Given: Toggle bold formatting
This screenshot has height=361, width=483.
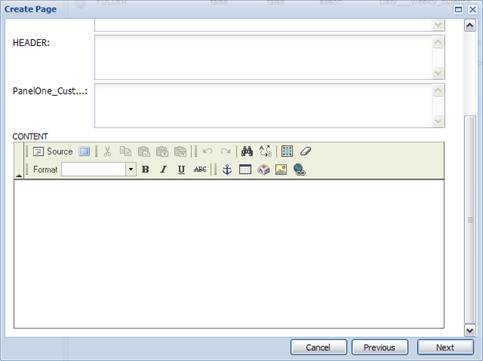Looking at the screenshot, I should click(145, 169).
